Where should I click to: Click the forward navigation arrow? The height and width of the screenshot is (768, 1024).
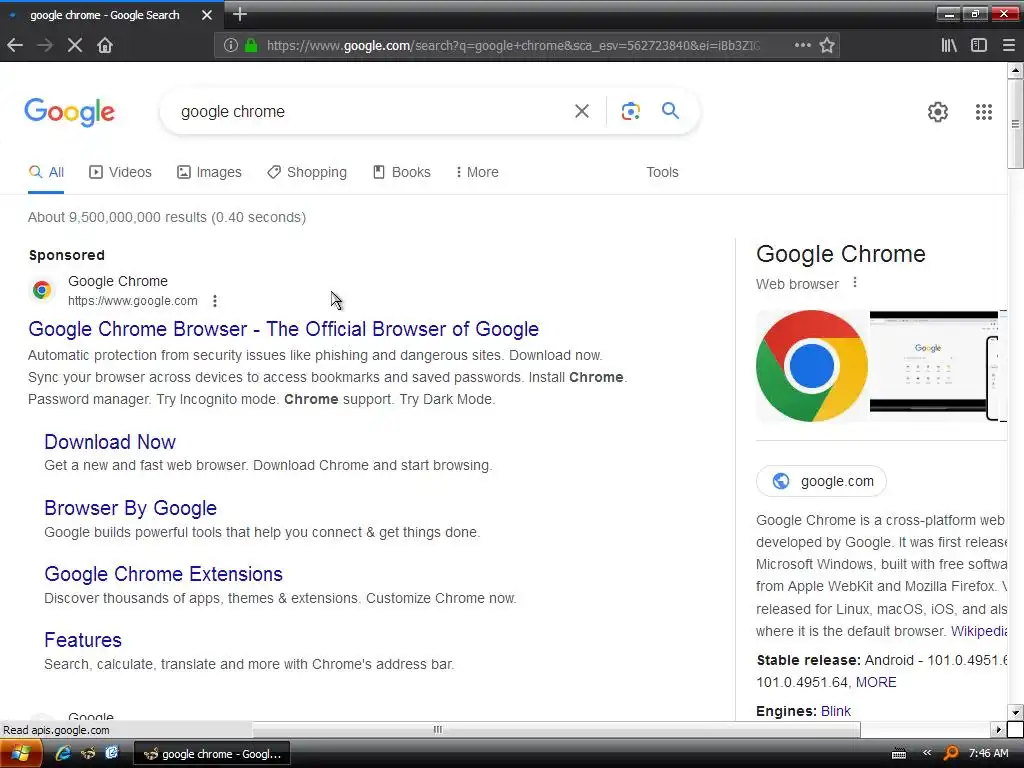pos(44,45)
